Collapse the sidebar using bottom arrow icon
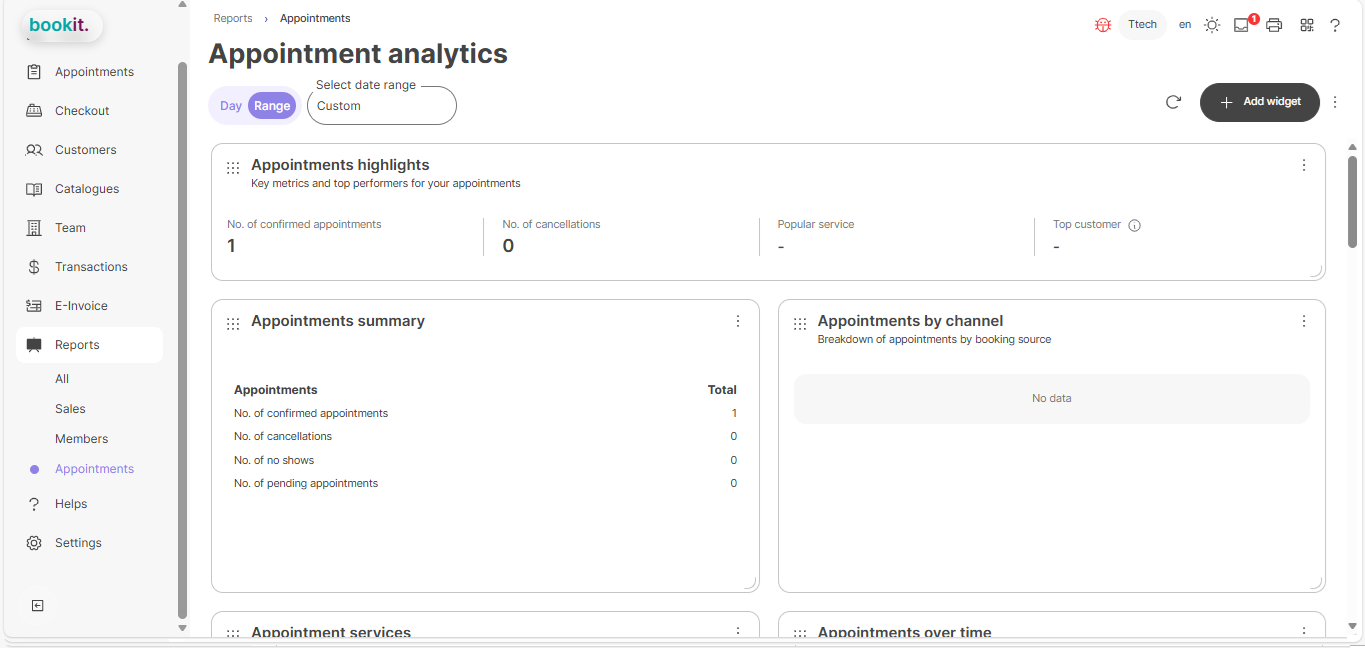The width and height of the screenshot is (1365, 648). (x=37, y=605)
